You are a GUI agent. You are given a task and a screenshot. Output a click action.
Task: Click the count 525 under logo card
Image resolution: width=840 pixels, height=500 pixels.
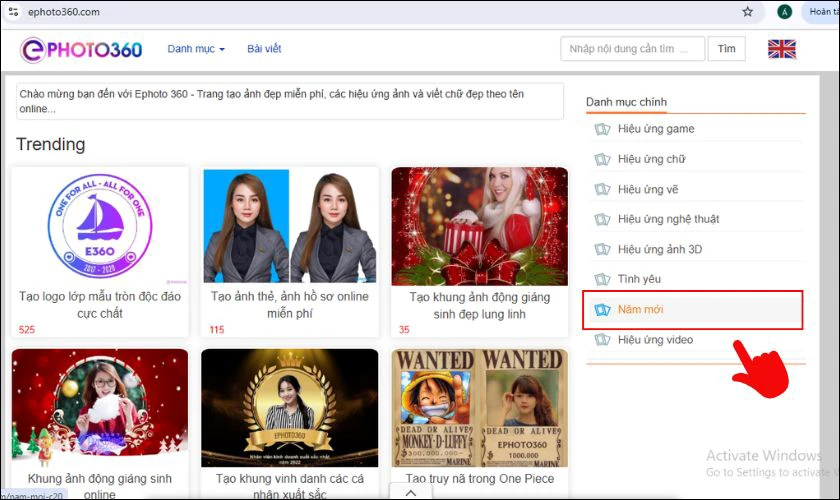[26, 330]
